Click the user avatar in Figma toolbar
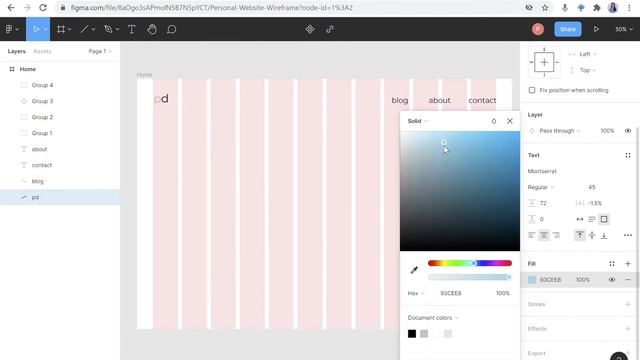The width and height of the screenshot is (640, 360). (538, 29)
